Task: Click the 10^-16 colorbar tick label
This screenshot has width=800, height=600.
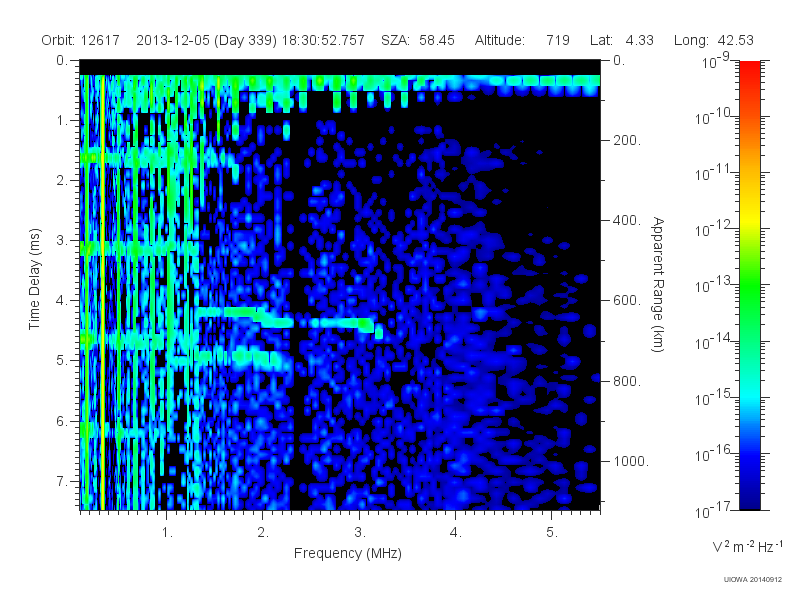Action: tap(714, 454)
